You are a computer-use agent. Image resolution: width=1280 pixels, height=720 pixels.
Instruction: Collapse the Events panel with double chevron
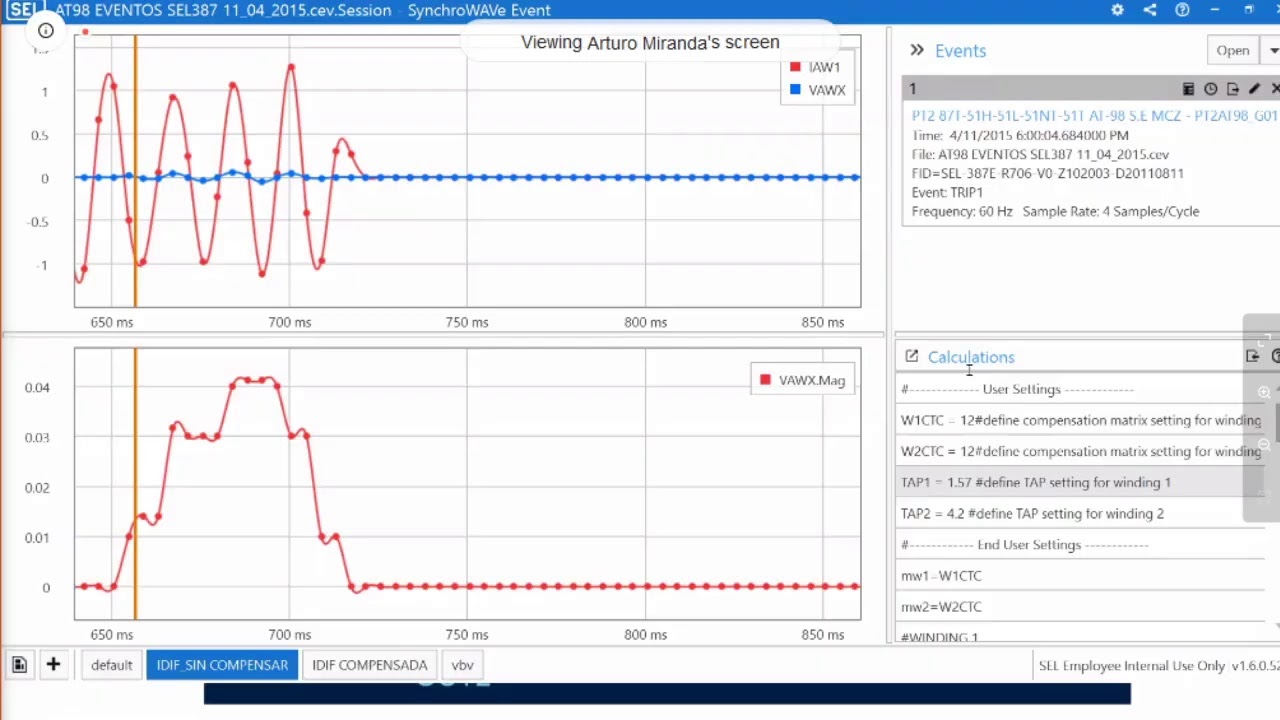click(917, 50)
